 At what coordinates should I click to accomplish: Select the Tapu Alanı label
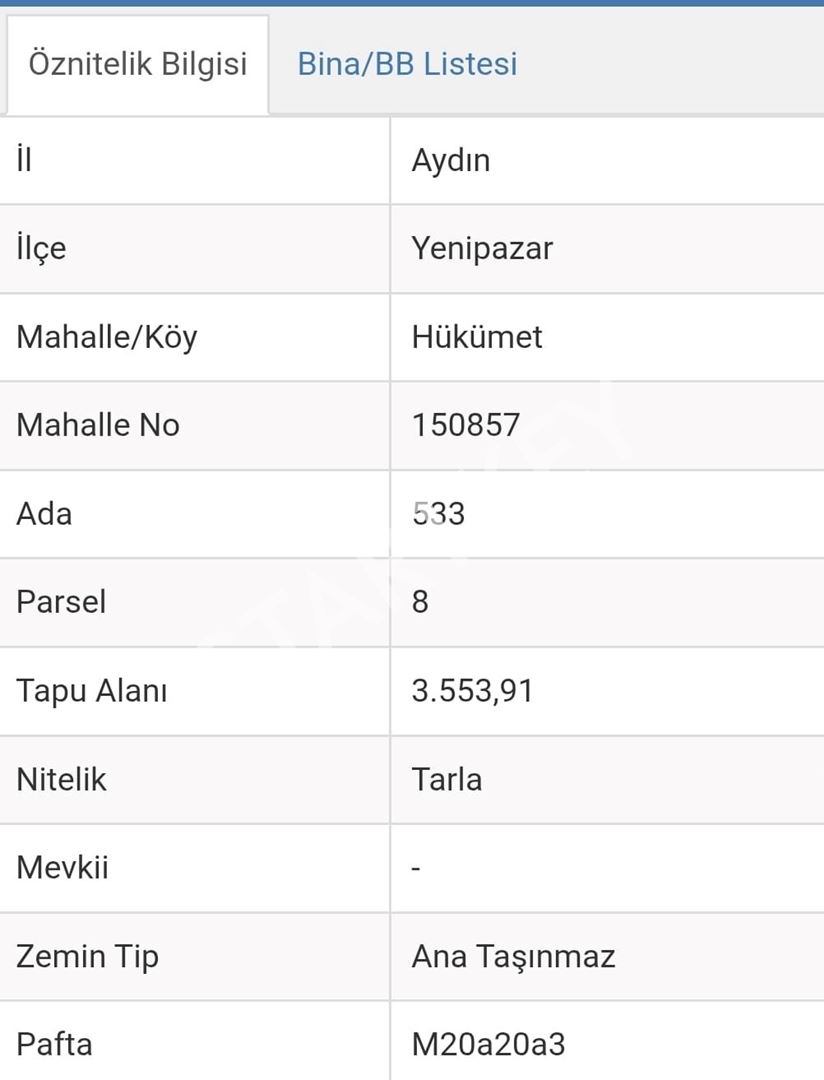[x=92, y=690]
